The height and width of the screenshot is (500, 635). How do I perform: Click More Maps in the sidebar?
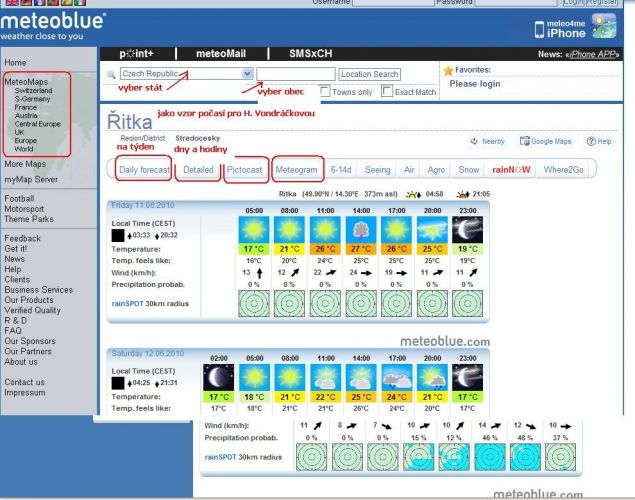[25, 164]
